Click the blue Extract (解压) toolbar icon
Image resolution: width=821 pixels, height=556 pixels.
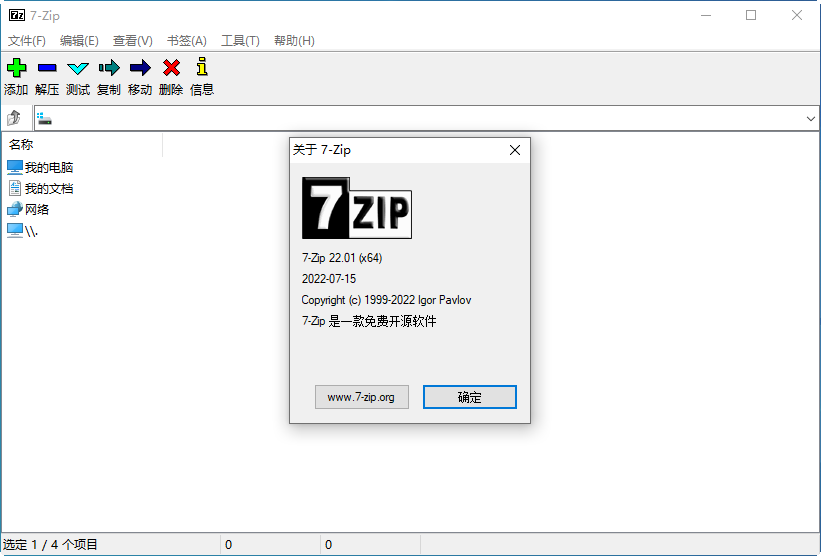[47, 68]
